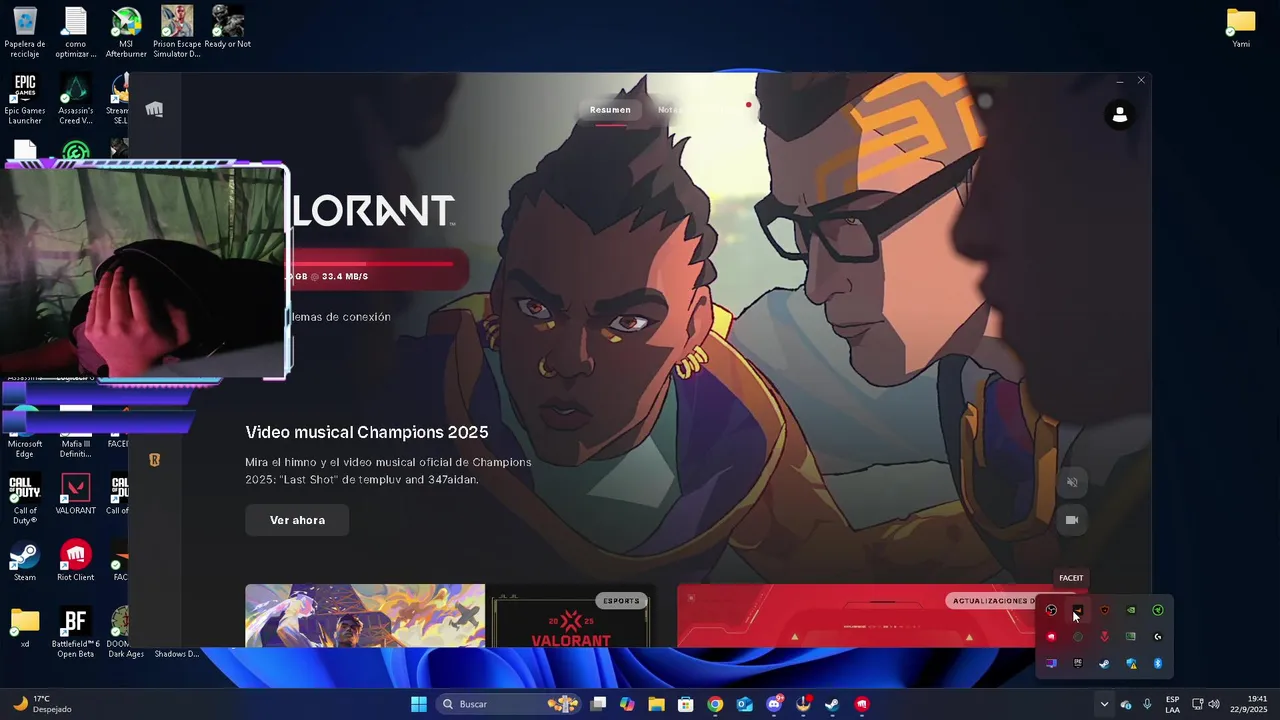
Task: Select the 'como optimizar' document icon
Action: [x=76, y=32]
